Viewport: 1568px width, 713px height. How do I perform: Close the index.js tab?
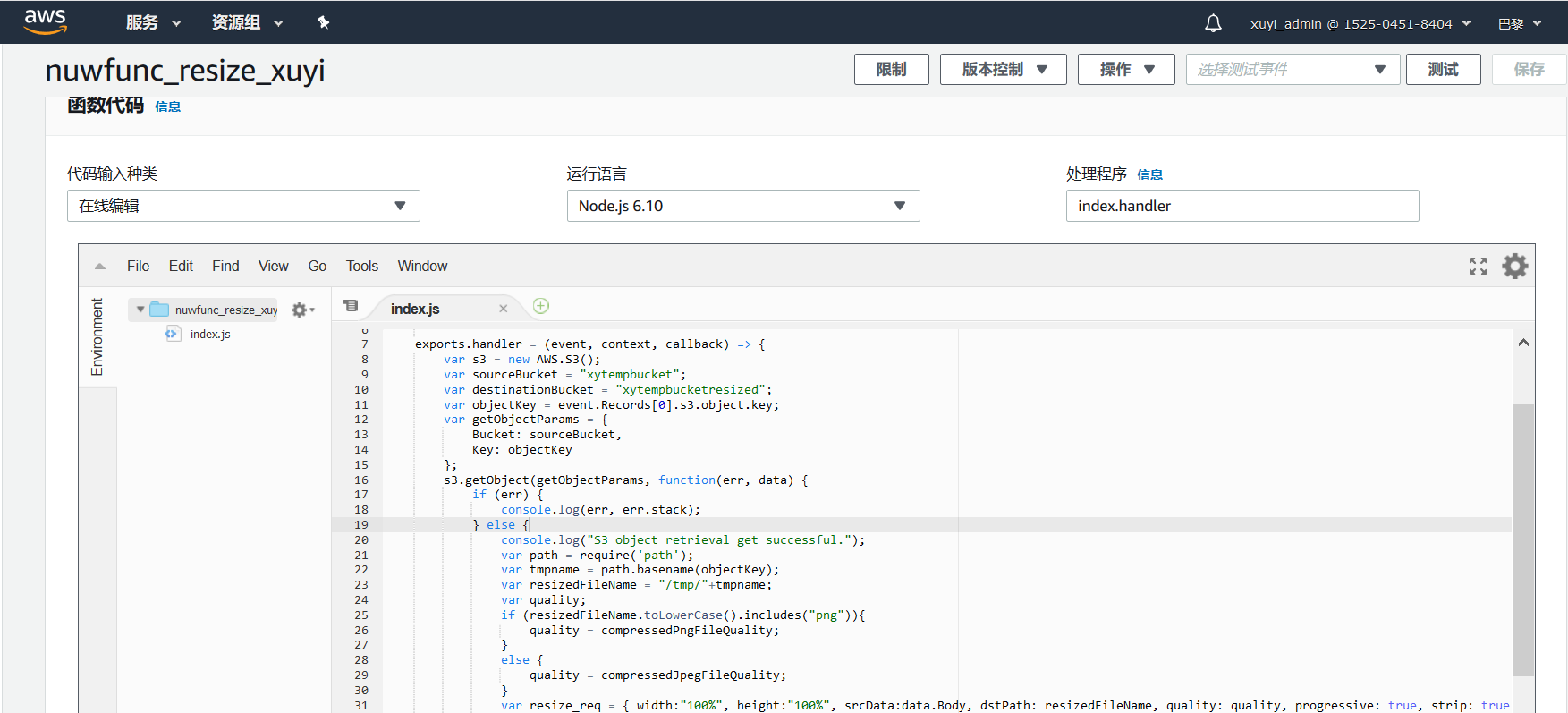(504, 309)
